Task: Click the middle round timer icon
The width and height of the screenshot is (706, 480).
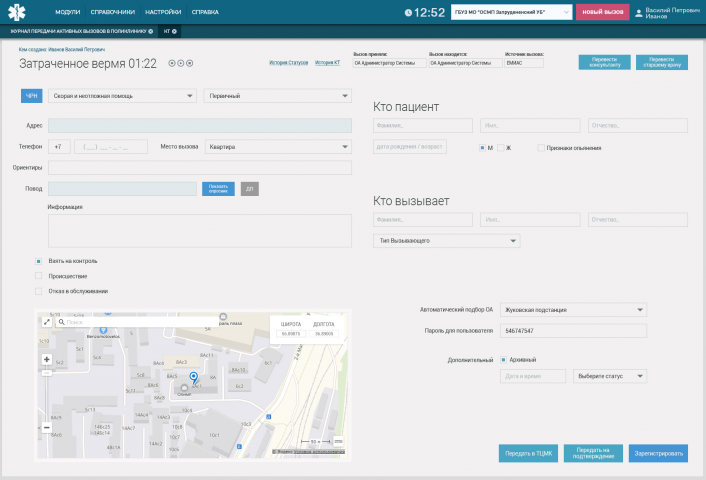Action: coord(181,63)
